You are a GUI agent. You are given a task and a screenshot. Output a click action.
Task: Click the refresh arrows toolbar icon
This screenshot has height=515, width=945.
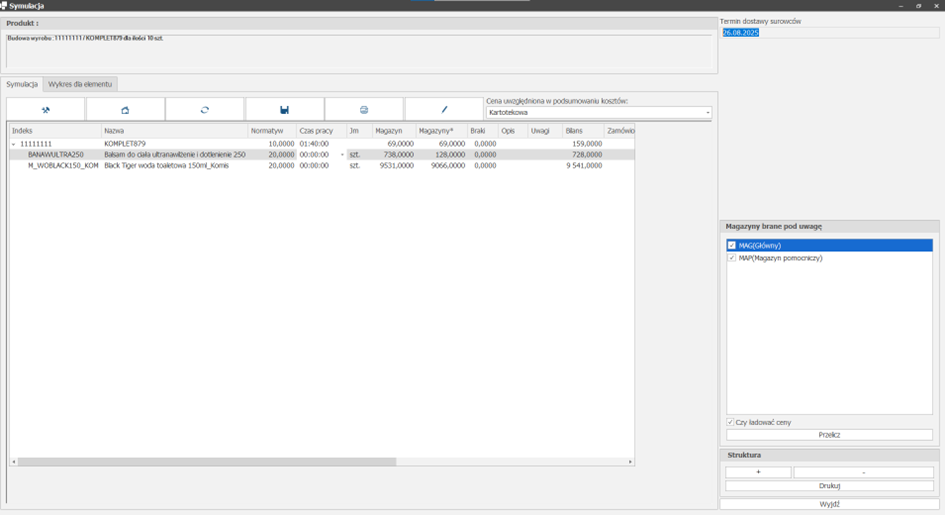[205, 110]
